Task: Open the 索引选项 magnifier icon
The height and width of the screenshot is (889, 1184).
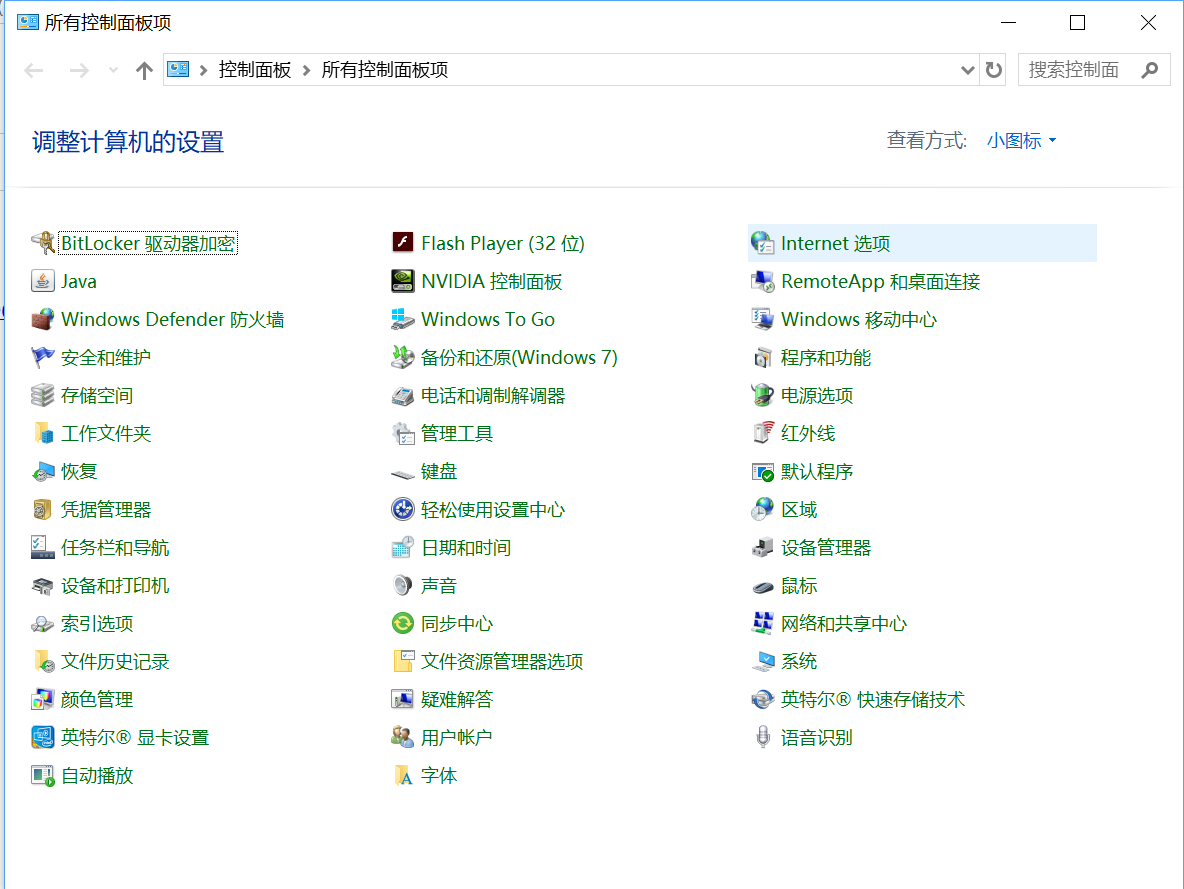Action: click(42, 623)
